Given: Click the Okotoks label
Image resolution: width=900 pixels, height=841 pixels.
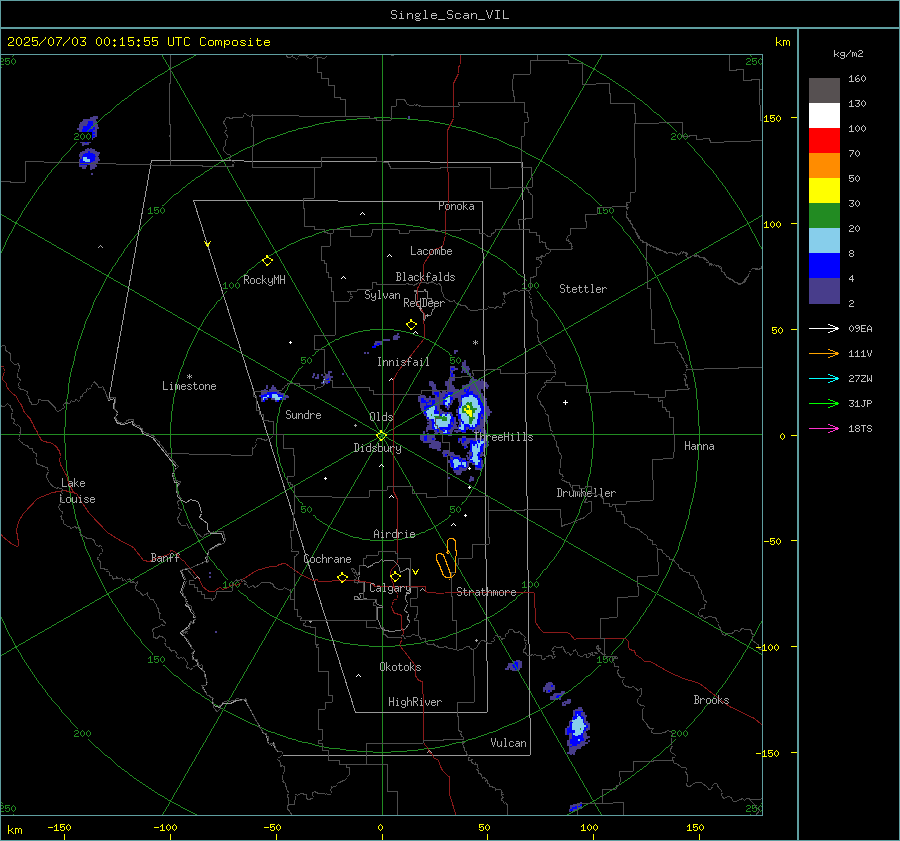Looking at the screenshot, I should [400, 667].
